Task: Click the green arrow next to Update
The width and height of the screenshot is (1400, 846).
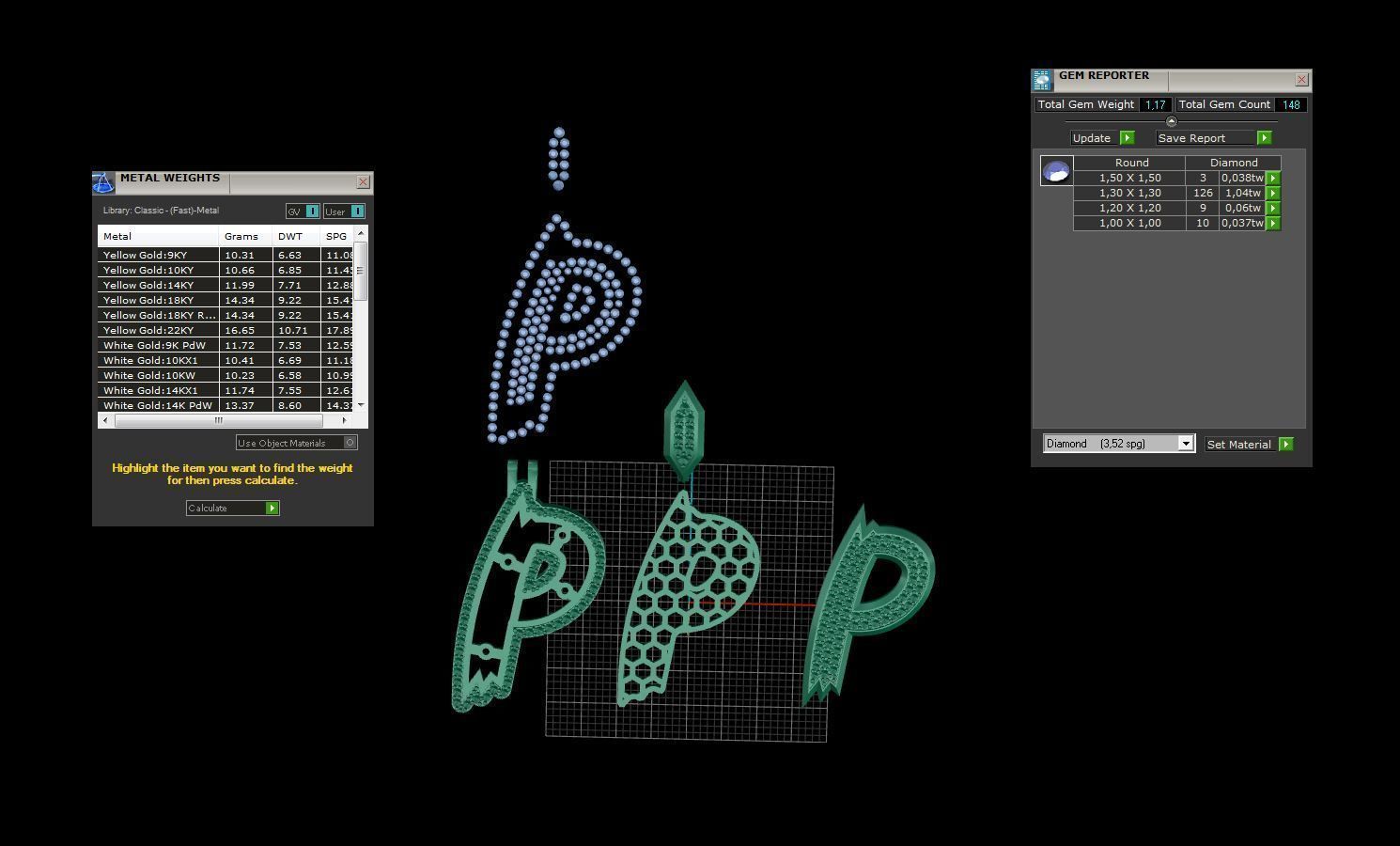Action: click(x=1128, y=137)
